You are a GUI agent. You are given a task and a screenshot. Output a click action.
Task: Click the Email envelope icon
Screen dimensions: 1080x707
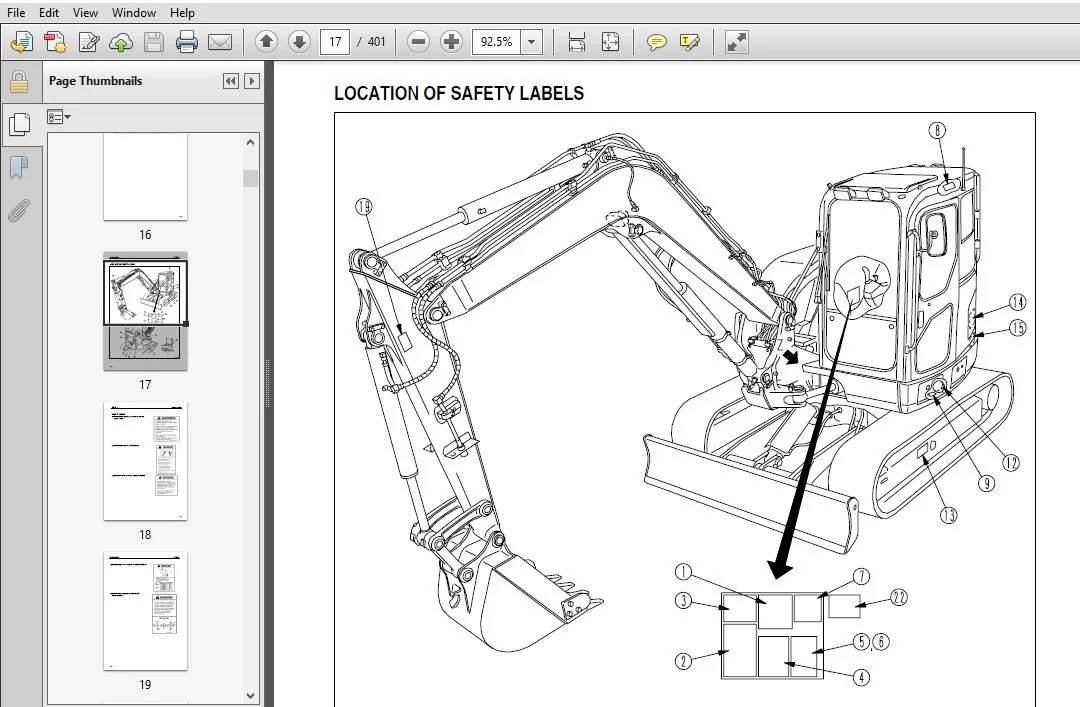[220, 42]
